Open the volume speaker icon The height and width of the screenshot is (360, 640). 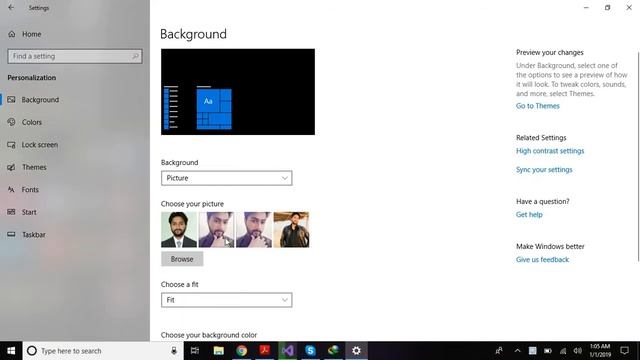coord(578,351)
